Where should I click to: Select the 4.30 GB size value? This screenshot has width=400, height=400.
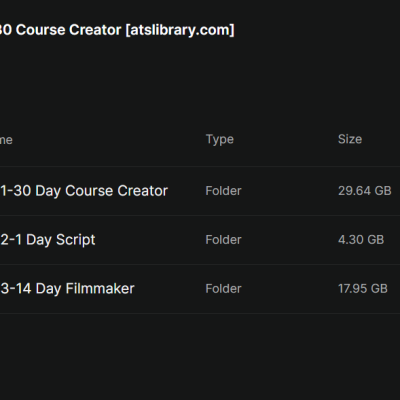pyautogui.click(x=361, y=240)
